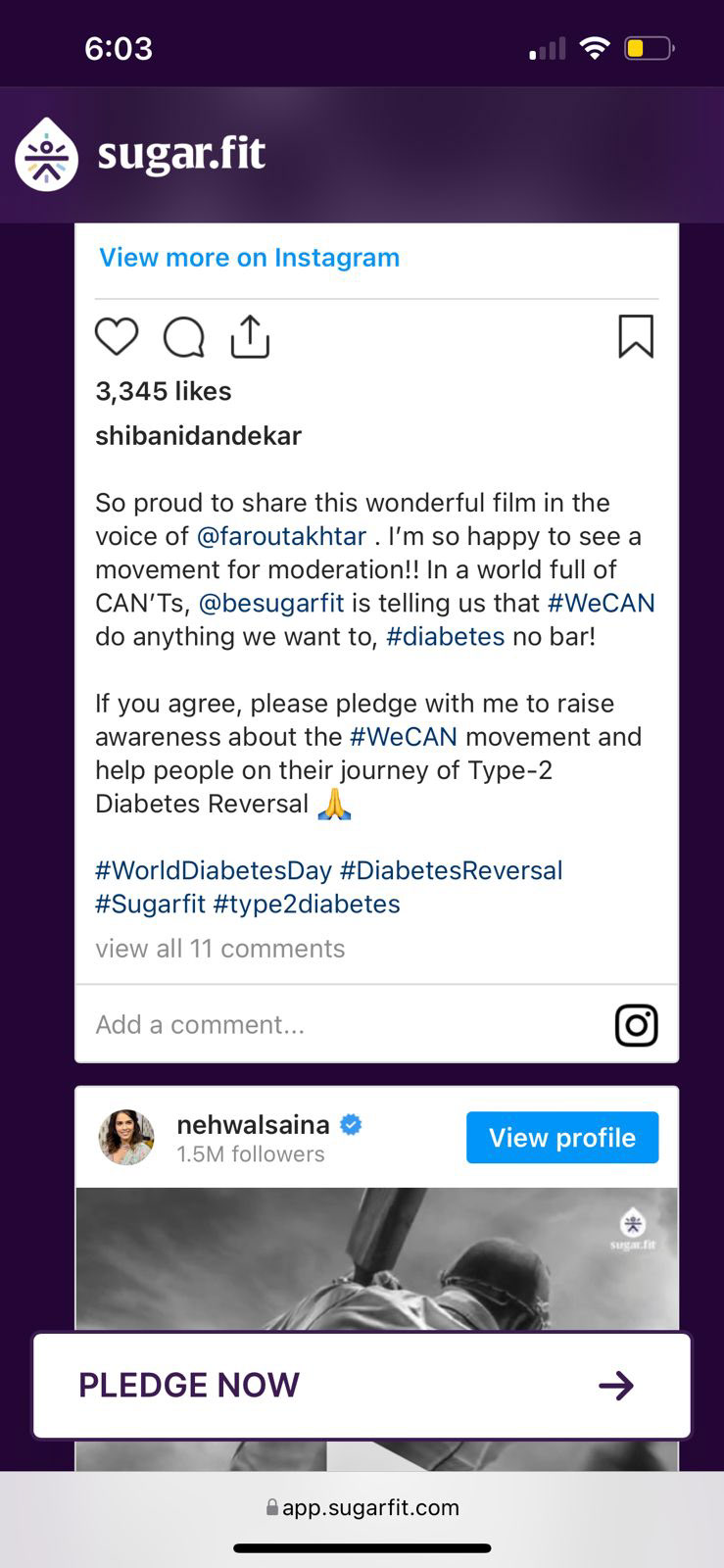The image size is (724, 1568).
Task: Open nehwalsaina's profile picture
Action: coord(126,1137)
